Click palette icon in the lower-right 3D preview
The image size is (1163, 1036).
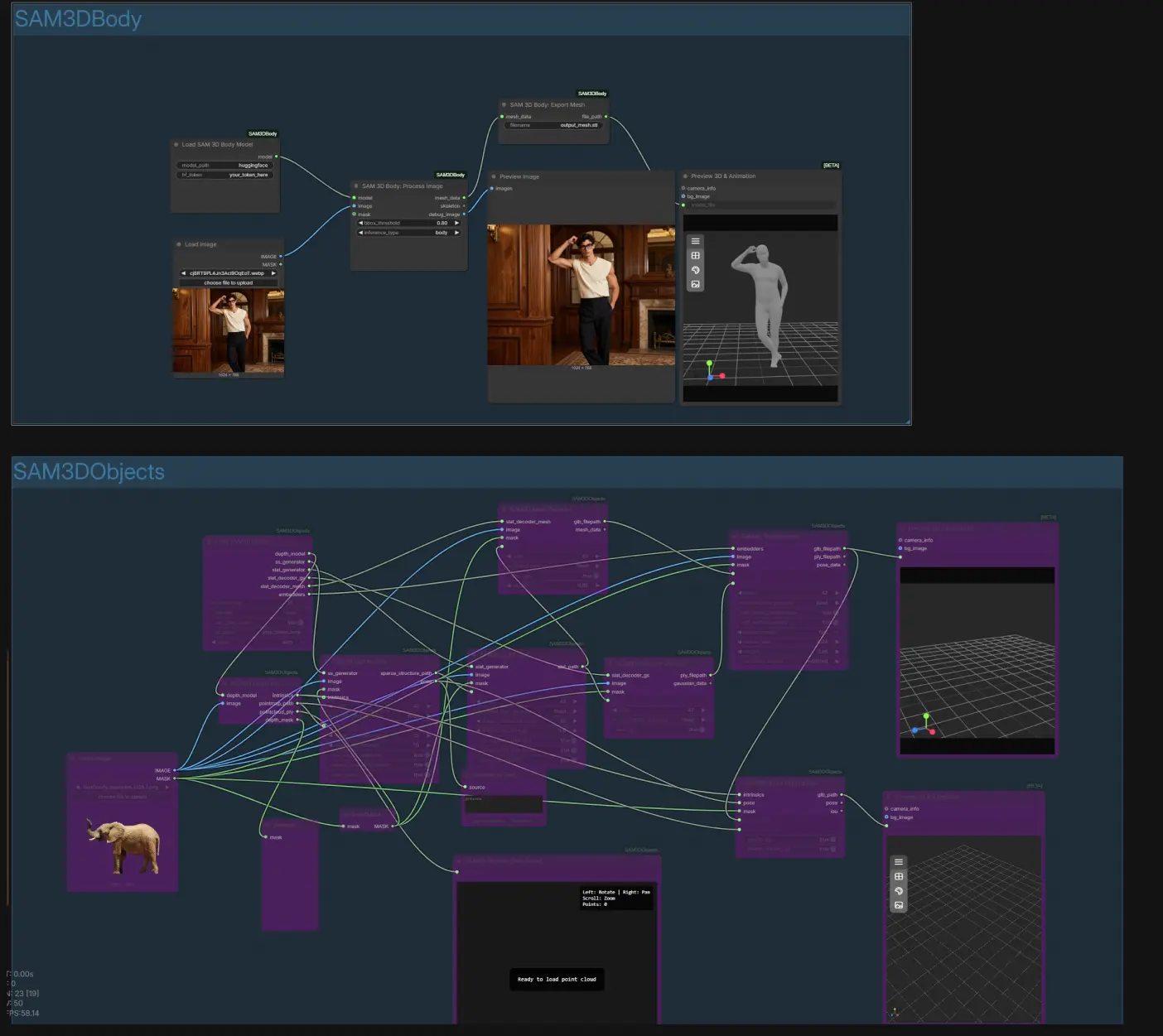pos(899,891)
